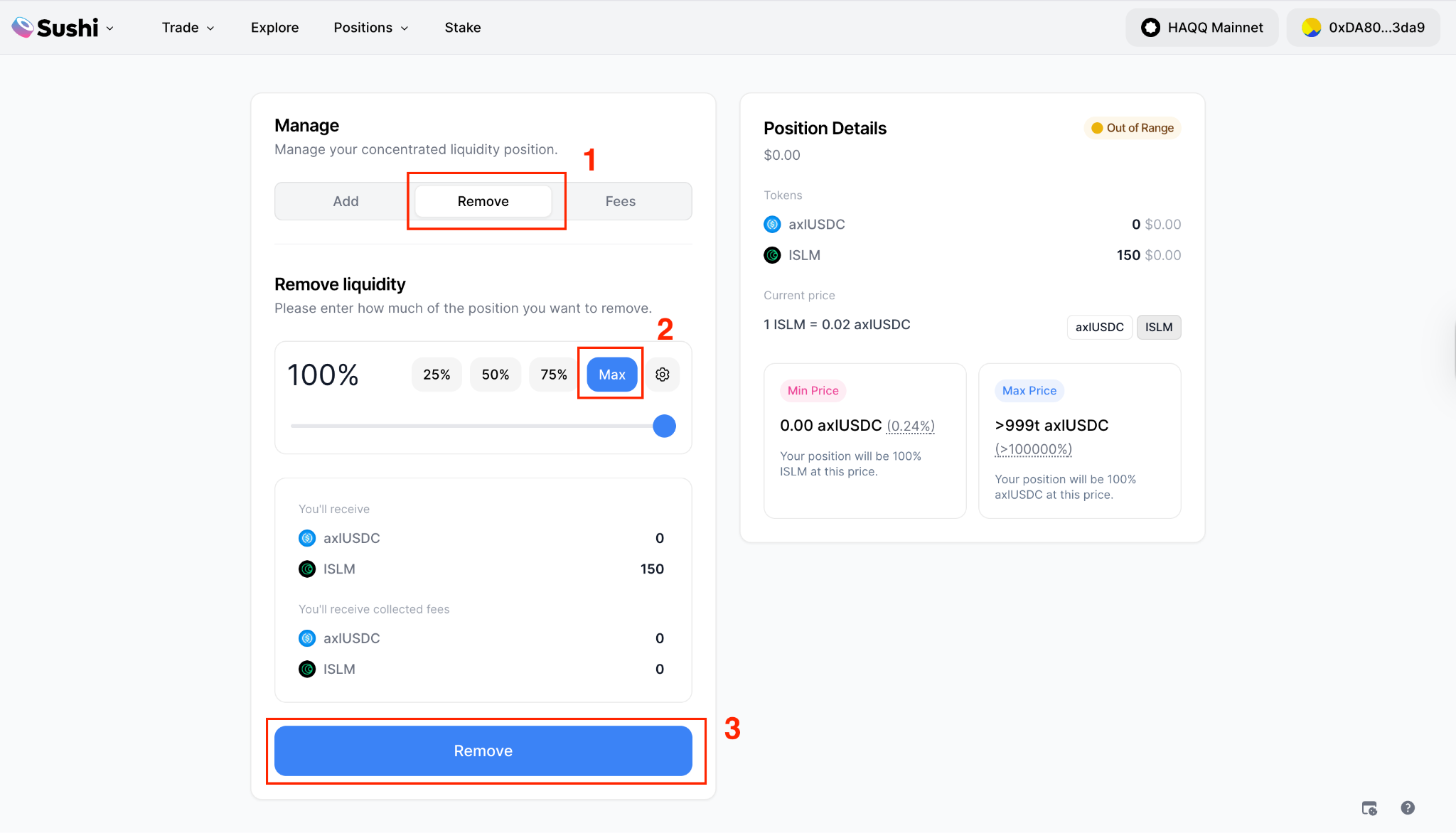Click ISLM token icon in Position Details
This screenshot has height=833, width=1456.
pyautogui.click(x=772, y=255)
